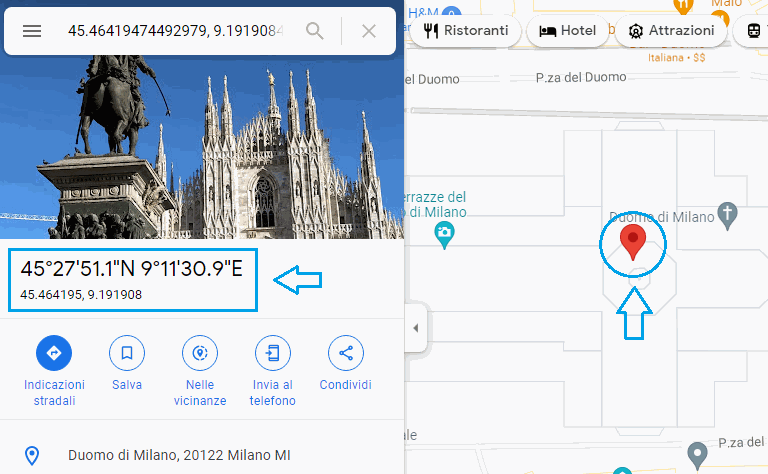
Task: Share location with Condividi icon
Action: point(346,353)
